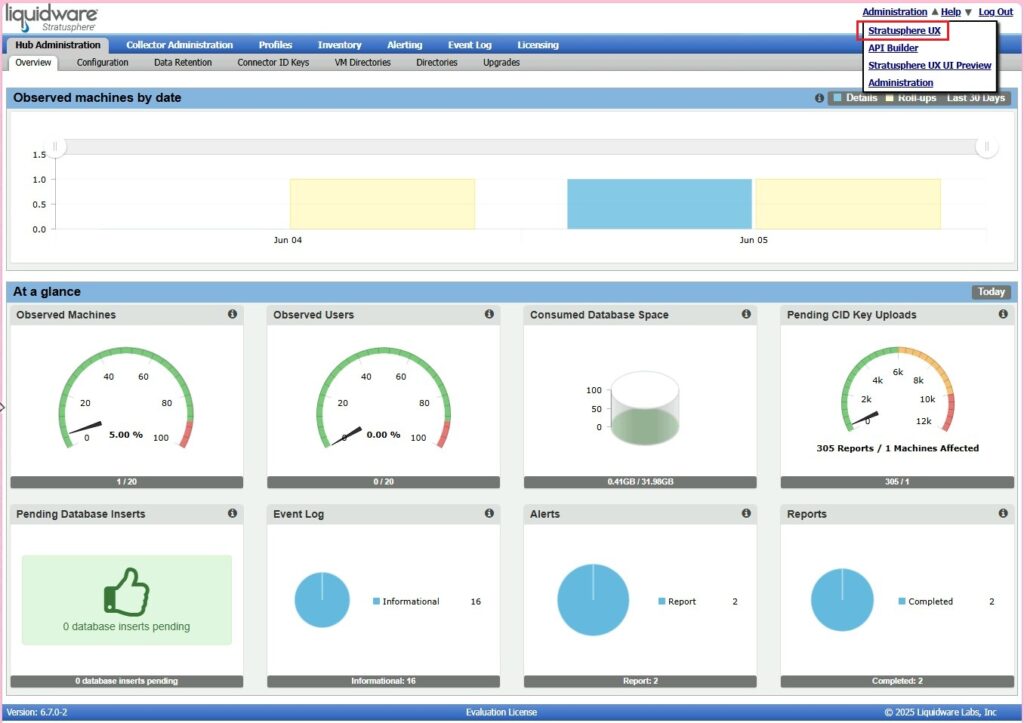The image size is (1024, 723).
Task: Click the 1 / 20 Observed Machines status bar
Action: pos(127,482)
